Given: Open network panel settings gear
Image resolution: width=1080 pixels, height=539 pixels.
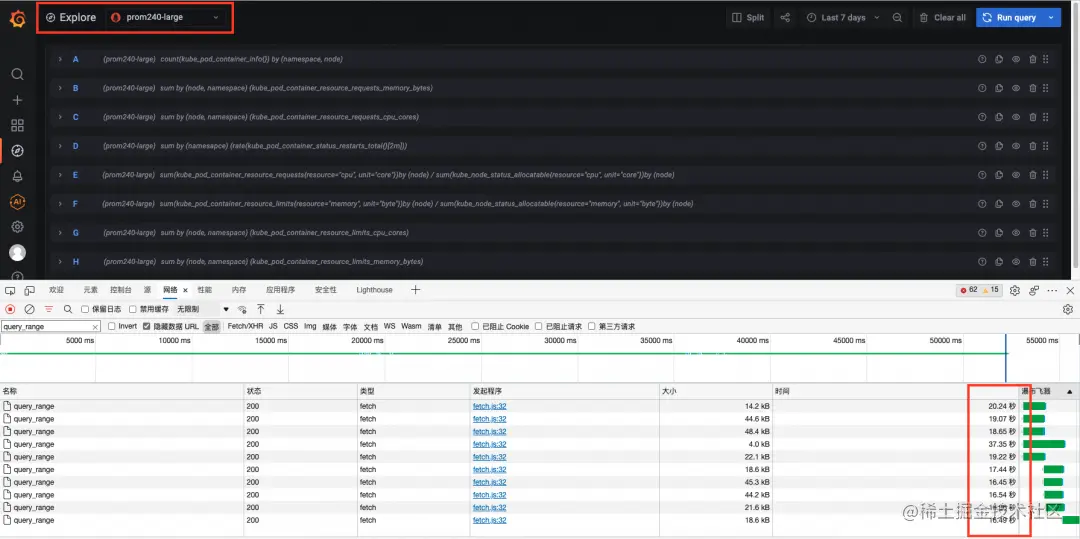Looking at the screenshot, I should (x=1068, y=309).
